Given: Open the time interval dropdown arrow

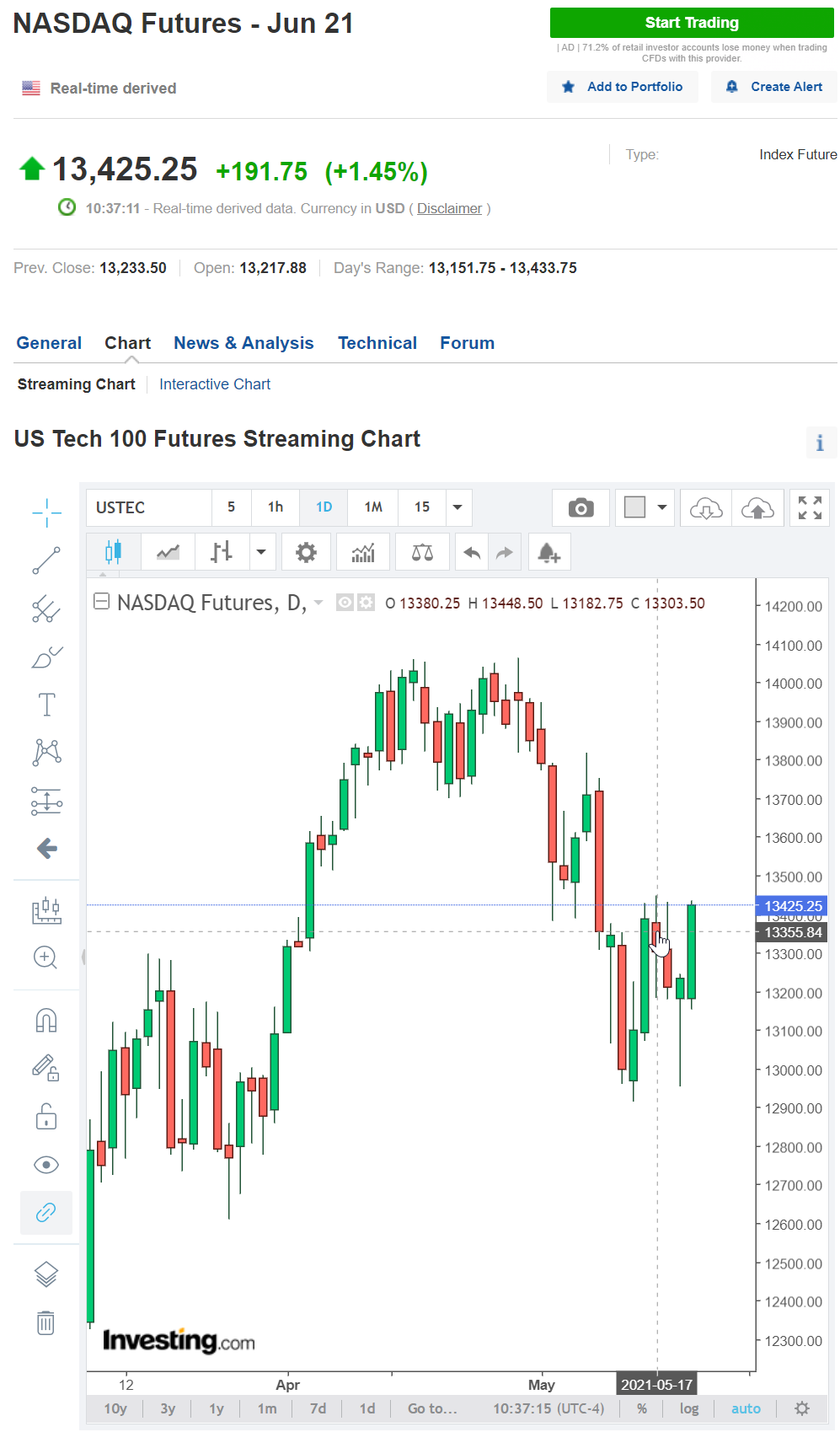Looking at the screenshot, I should click(x=458, y=507).
